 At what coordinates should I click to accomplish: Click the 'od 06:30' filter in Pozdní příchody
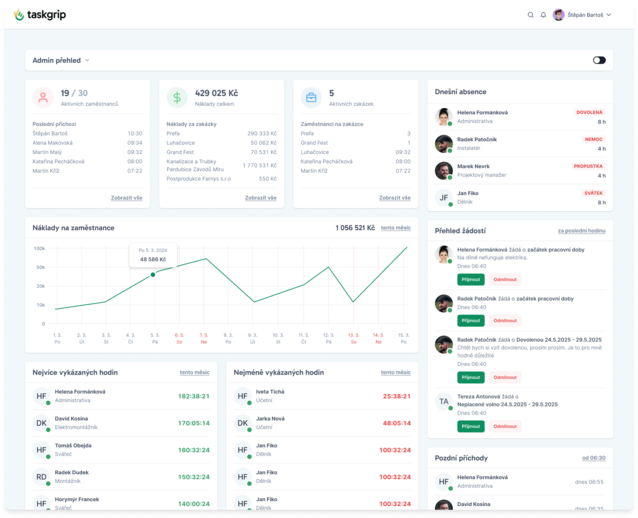594,458
